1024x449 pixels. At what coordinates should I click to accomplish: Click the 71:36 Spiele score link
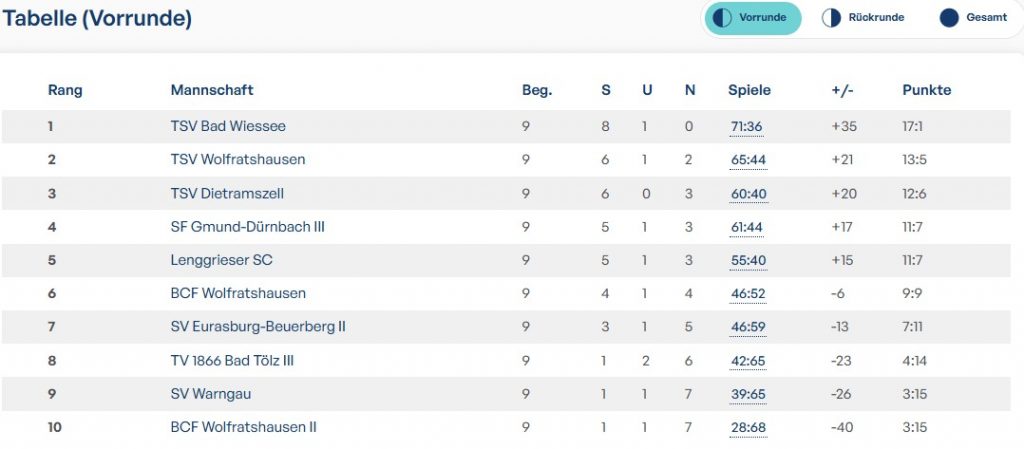click(x=746, y=126)
